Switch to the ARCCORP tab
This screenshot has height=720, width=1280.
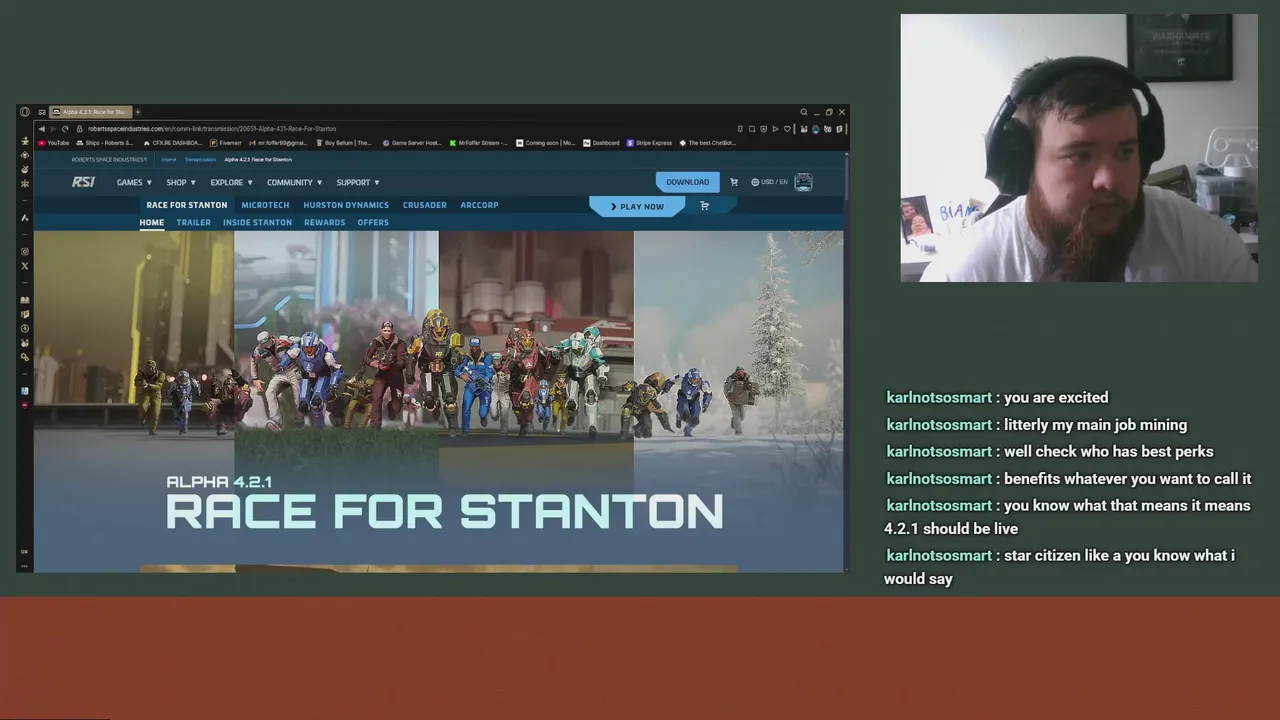(x=479, y=205)
